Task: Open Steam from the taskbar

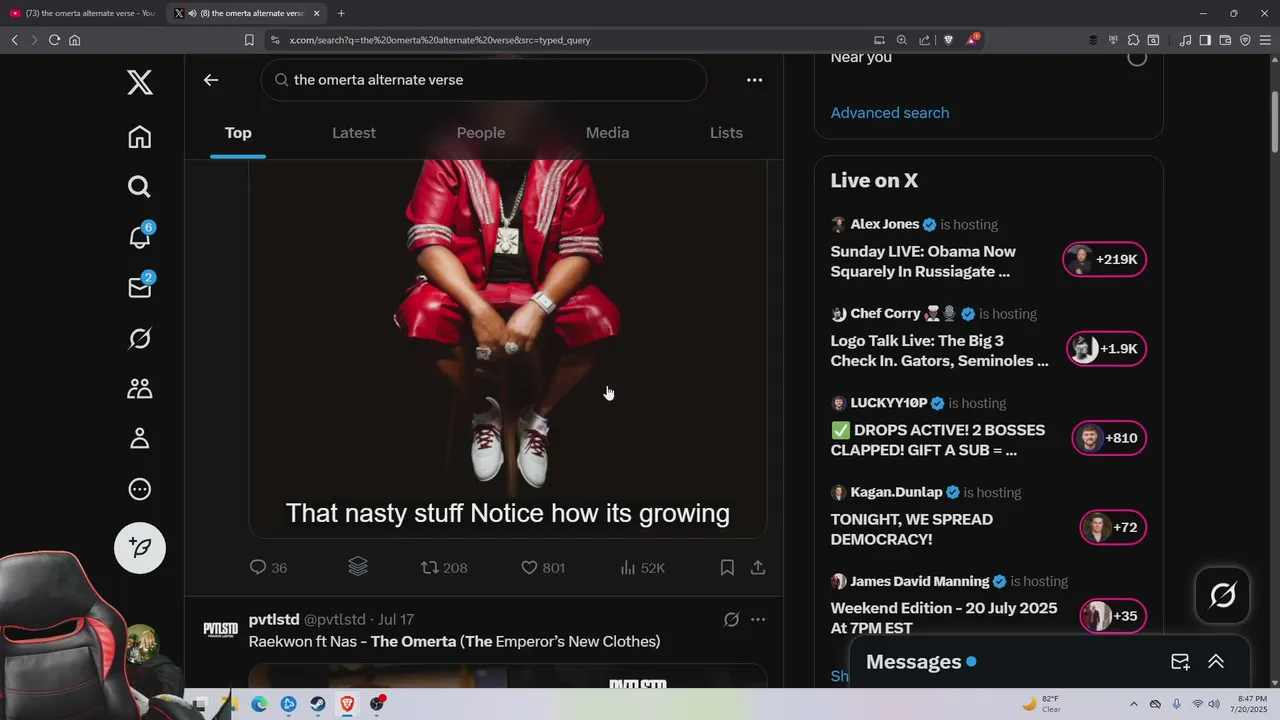Action: click(318, 704)
